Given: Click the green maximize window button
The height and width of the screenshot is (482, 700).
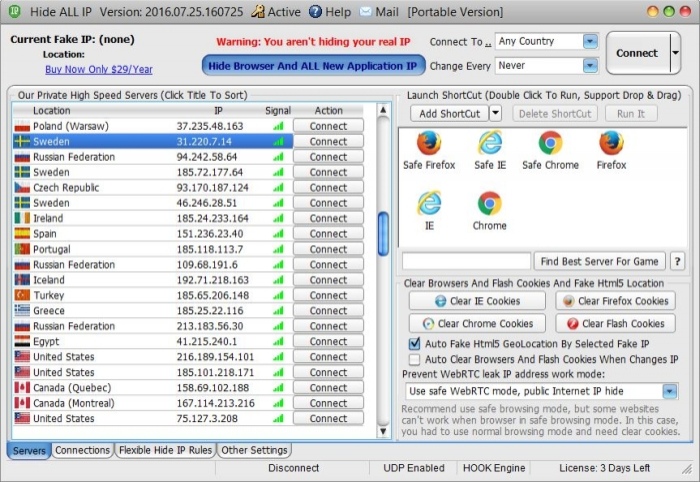Looking at the screenshot, I should point(669,12).
